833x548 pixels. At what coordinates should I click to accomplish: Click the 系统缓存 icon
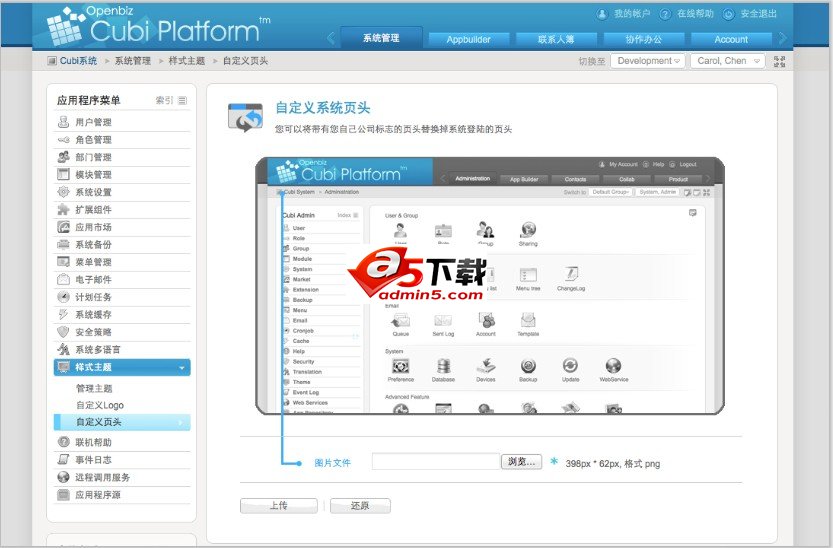[63, 314]
